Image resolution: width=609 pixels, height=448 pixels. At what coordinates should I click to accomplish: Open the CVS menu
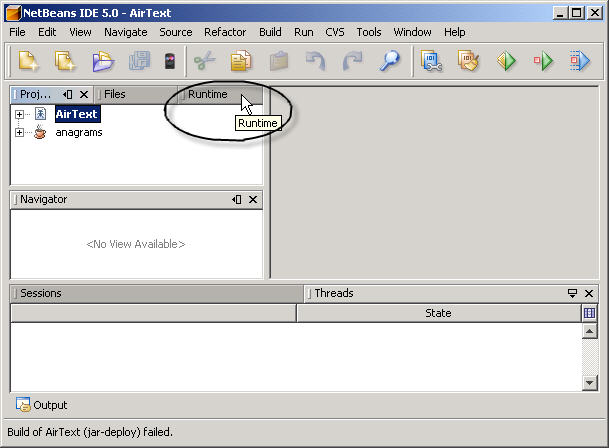point(335,32)
